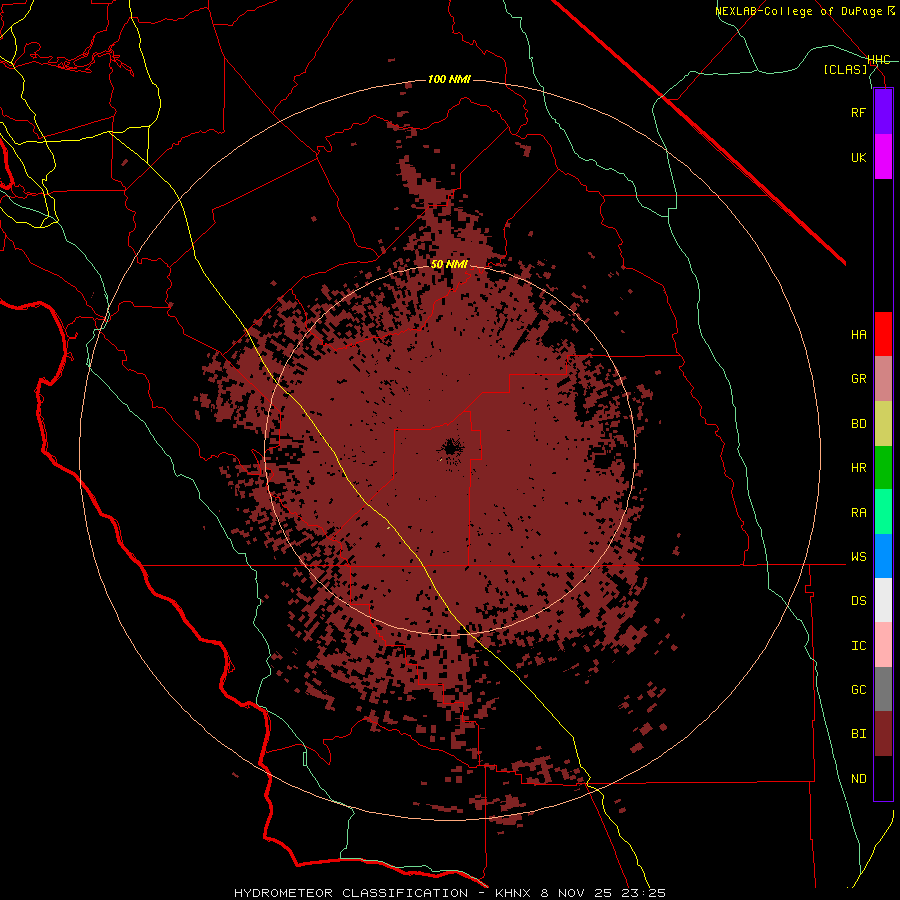The height and width of the screenshot is (900, 900).
Task: Pick the HR green legend swatch
Action: pyautogui.click(x=883, y=468)
